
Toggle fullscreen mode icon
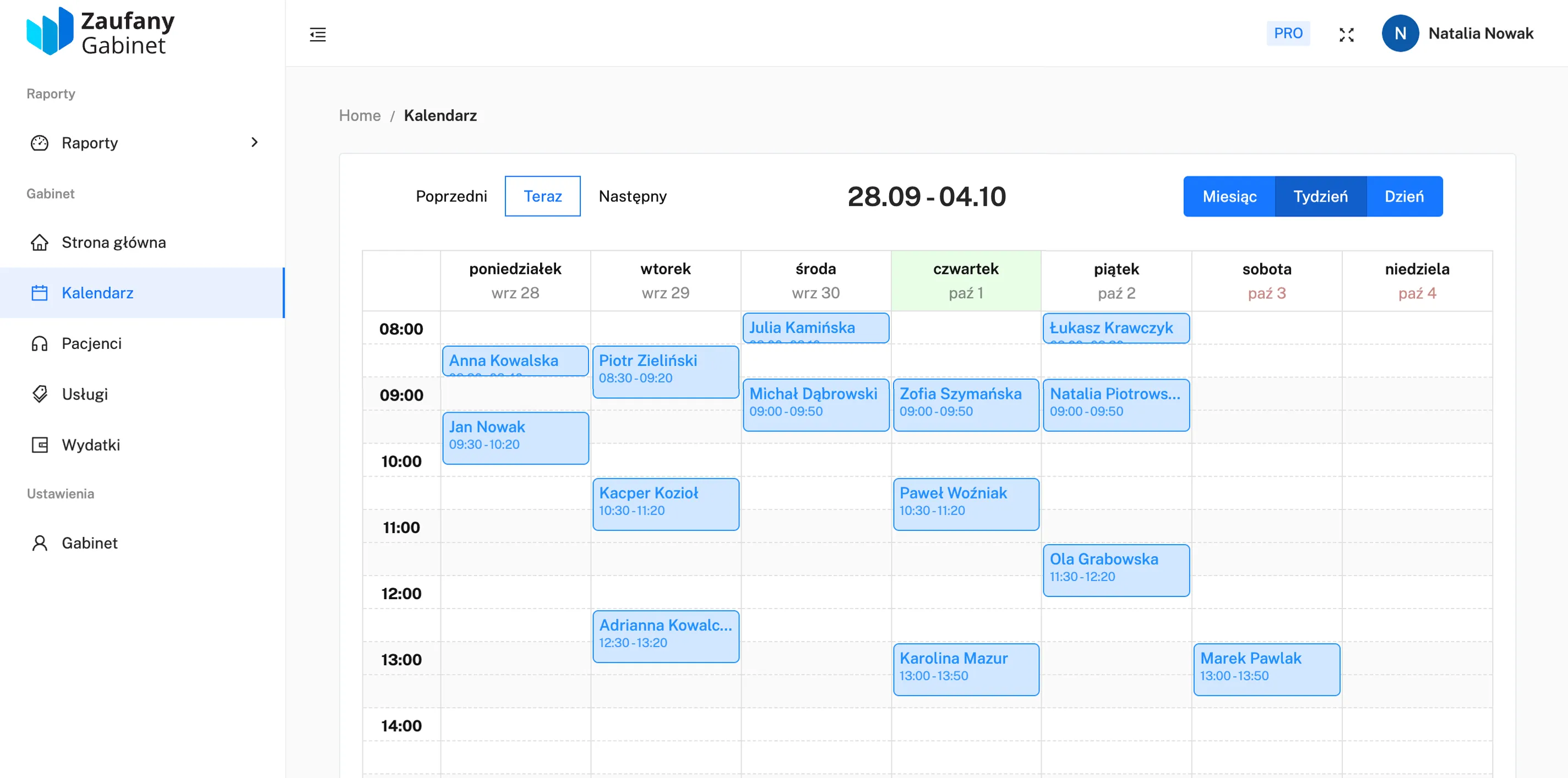point(1346,35)
